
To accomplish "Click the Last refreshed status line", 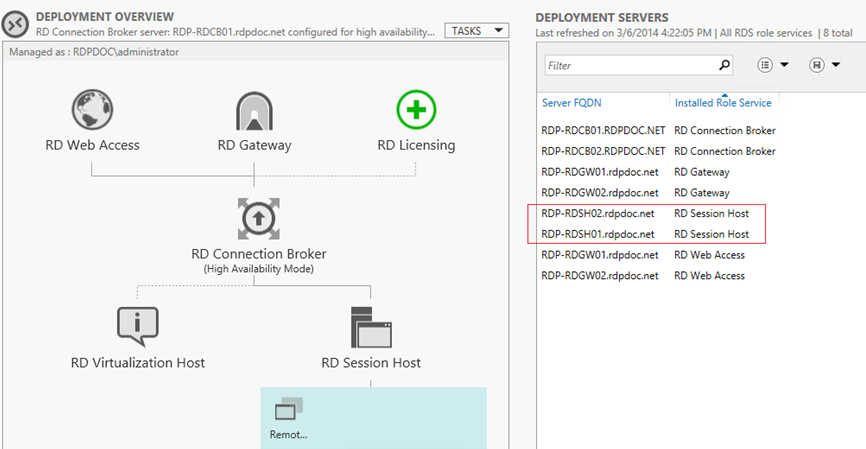I will pyautogui.click(x=694, y=33).
